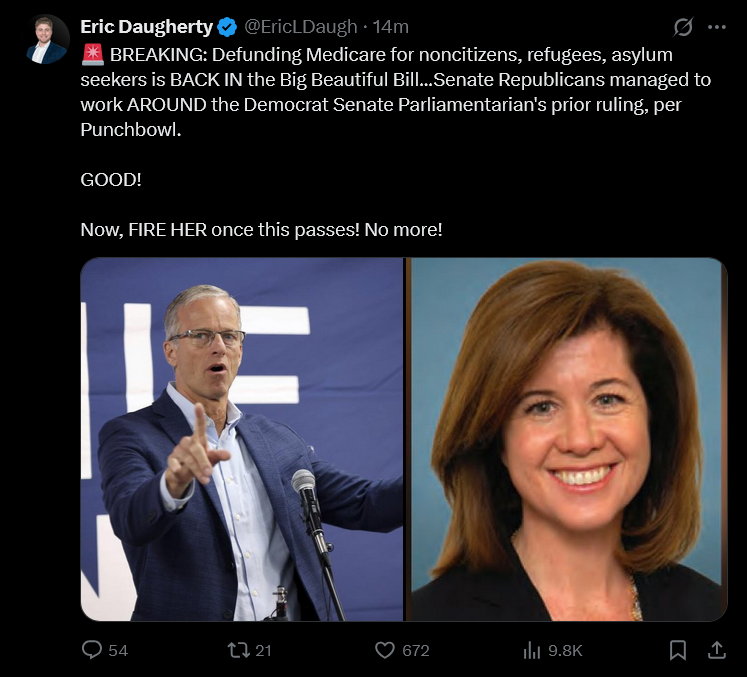Click the like count 672
This screenshot has width=747, height=677.
point(416,650)
